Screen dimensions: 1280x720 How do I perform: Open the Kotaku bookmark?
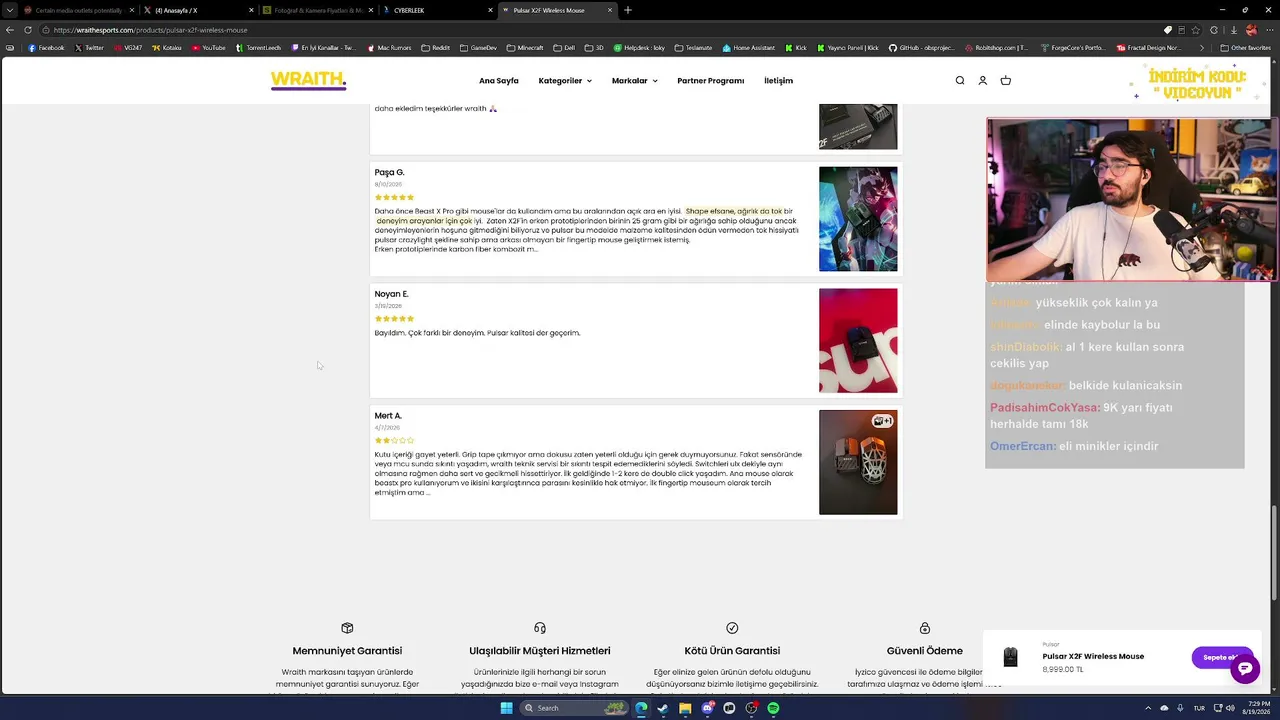pos(167,48)
